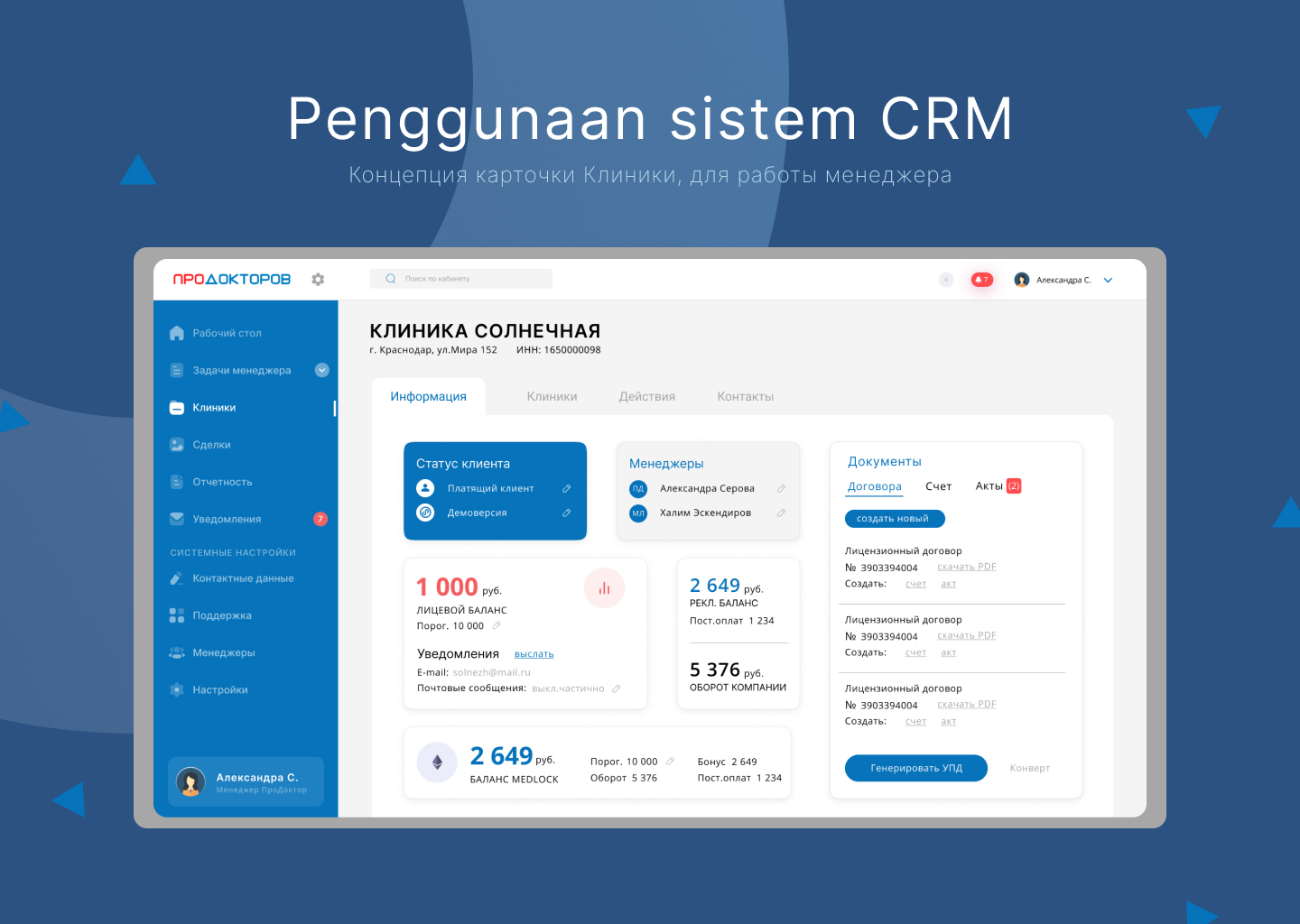The height and width of the screenshot is (924, 1300).
Task: Create акт for the second license contract
Action: pos(949,652)
